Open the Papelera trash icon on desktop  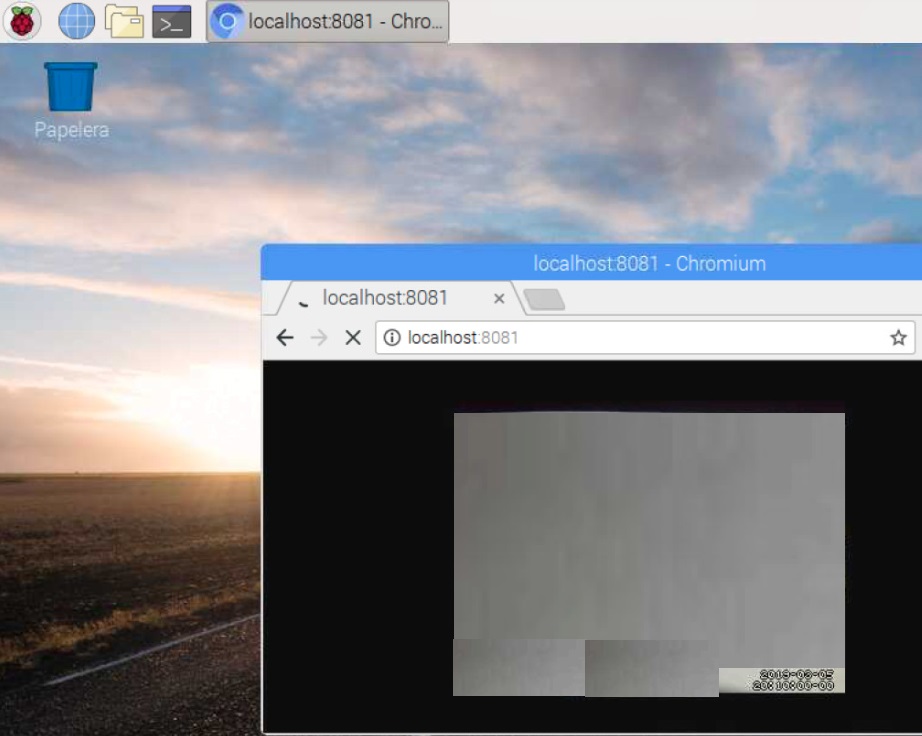click(71, 101)
